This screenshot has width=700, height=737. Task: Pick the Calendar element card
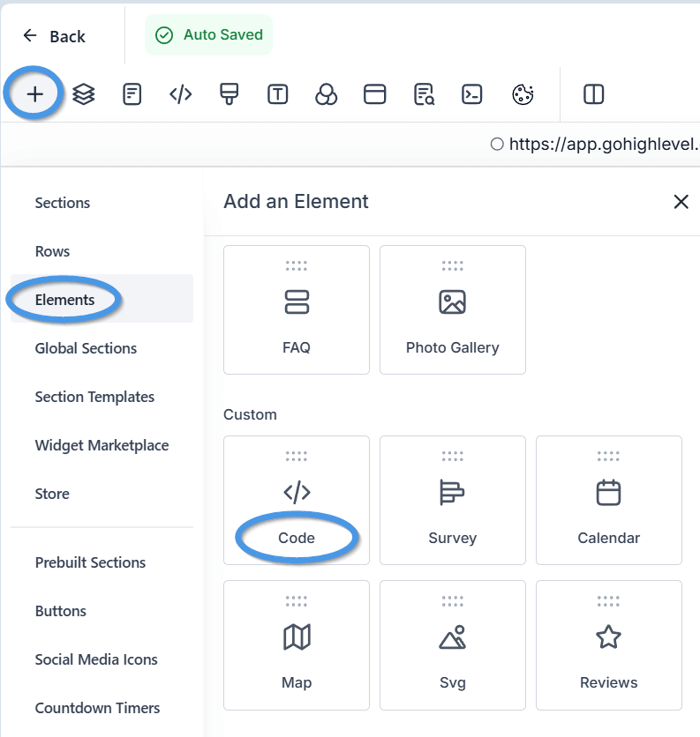tap(609, 500)
